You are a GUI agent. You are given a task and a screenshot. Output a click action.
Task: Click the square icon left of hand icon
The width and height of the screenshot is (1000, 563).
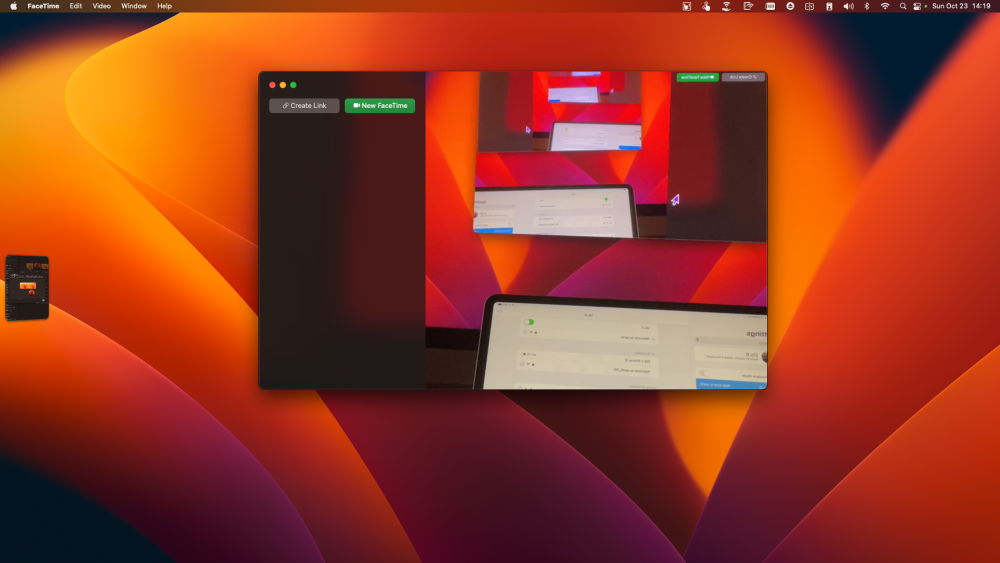click(x=687, y=6)
